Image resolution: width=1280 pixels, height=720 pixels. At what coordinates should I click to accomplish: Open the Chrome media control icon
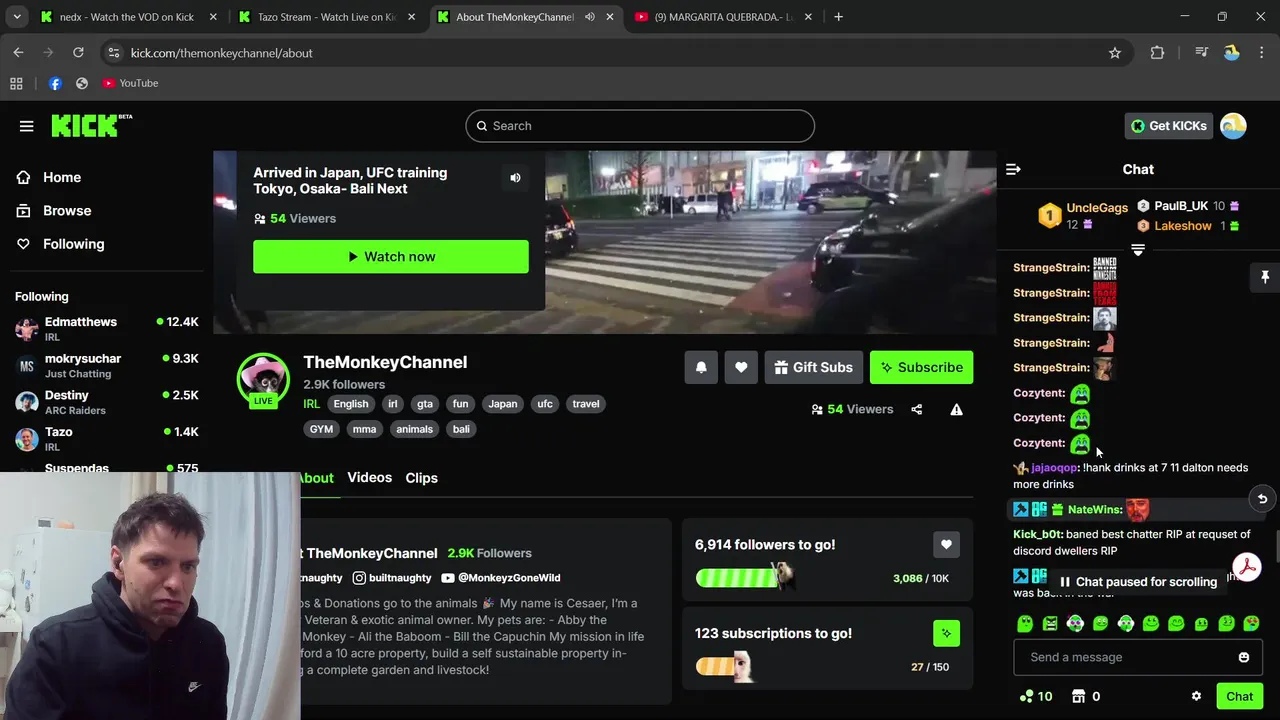(1201, 53)
